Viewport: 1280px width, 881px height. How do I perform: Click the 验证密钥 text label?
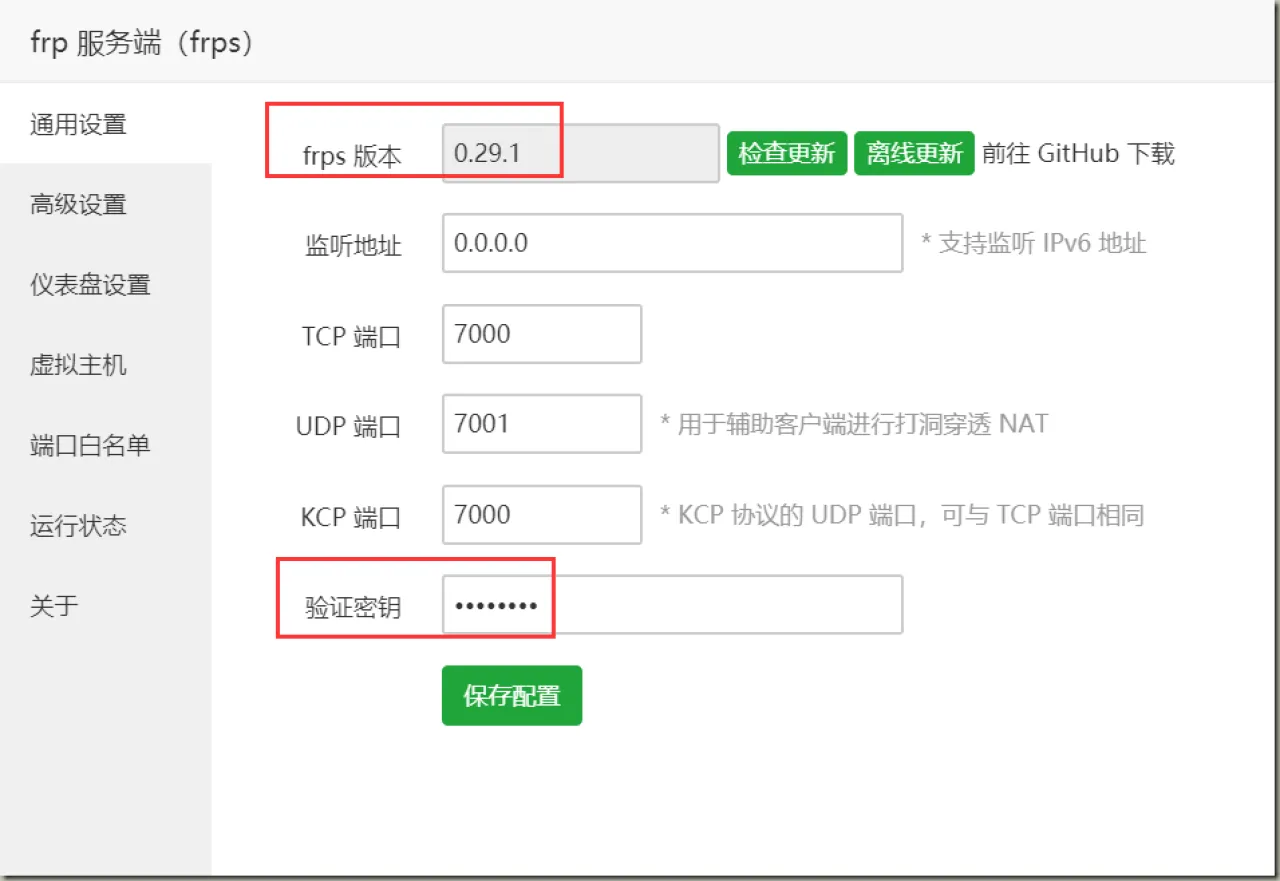[x=353, y=607]
